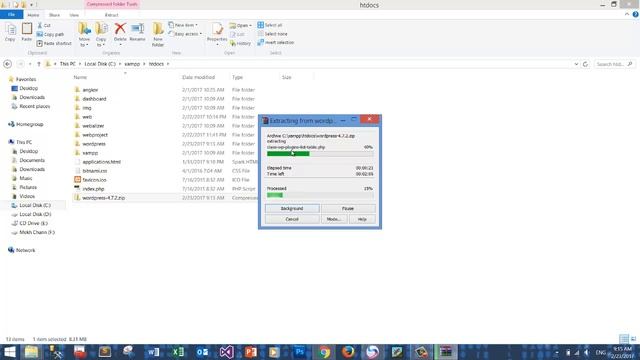Click the Mode button in extraction dialog
Image resolution: width=640 pixels, height=360 pixels.
tap(334, 219)
